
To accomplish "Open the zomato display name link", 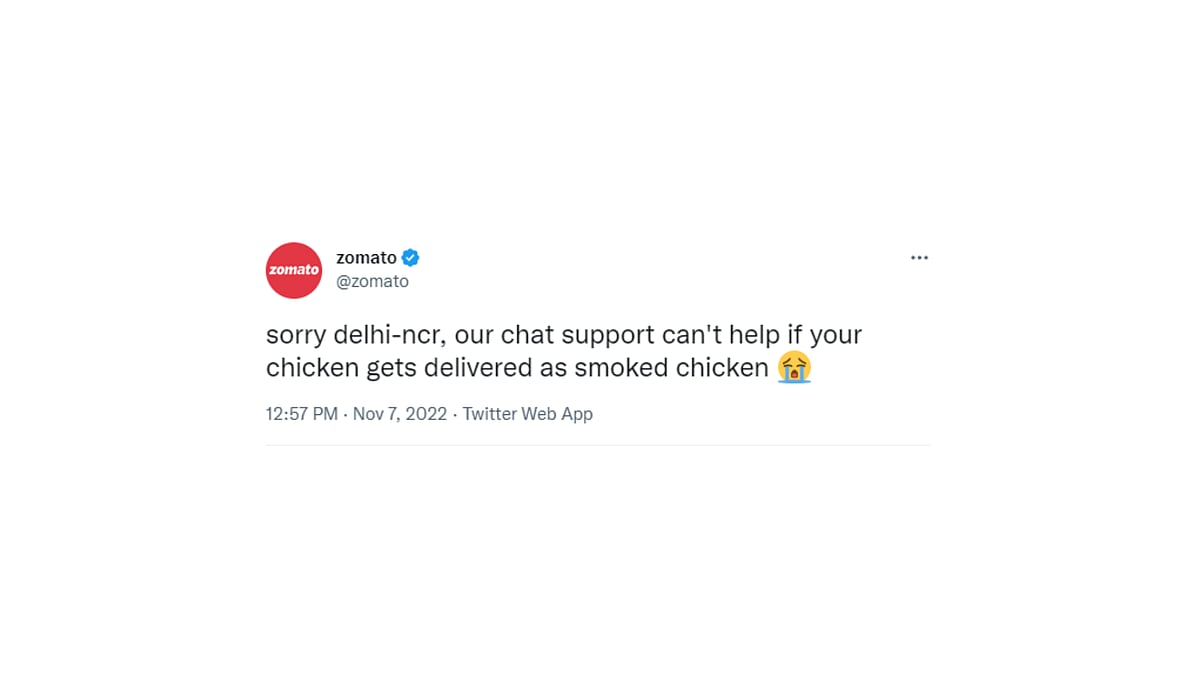I will [366, 258].
